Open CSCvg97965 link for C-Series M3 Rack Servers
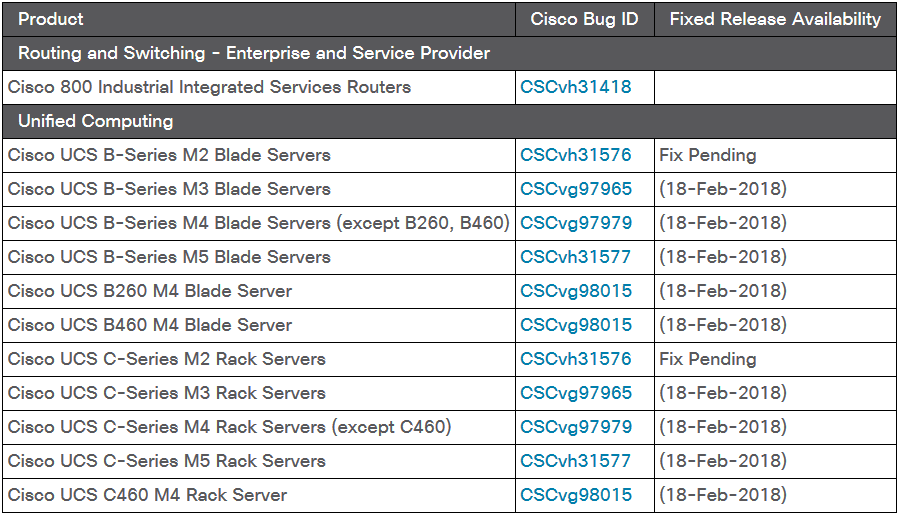This screenshot has height=516, width=900. [x=576, y=393]
